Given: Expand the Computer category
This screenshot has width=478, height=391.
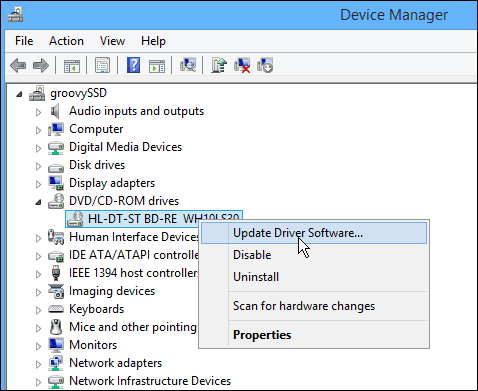Looking at the screenshot, I should click(38, 130).
